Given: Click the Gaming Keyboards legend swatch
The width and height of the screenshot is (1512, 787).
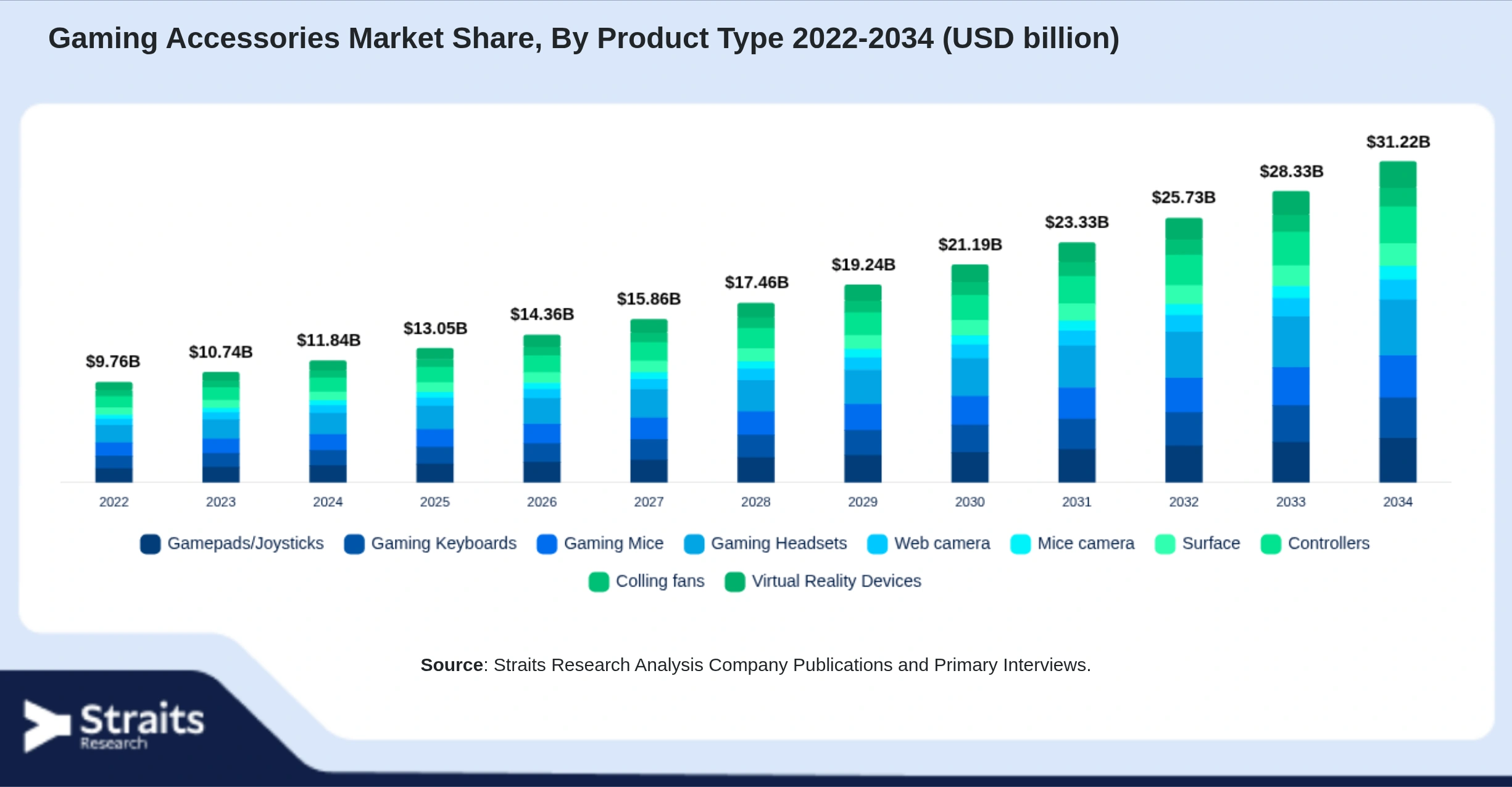Looking at the screenshot, I should tap(354, 544).
